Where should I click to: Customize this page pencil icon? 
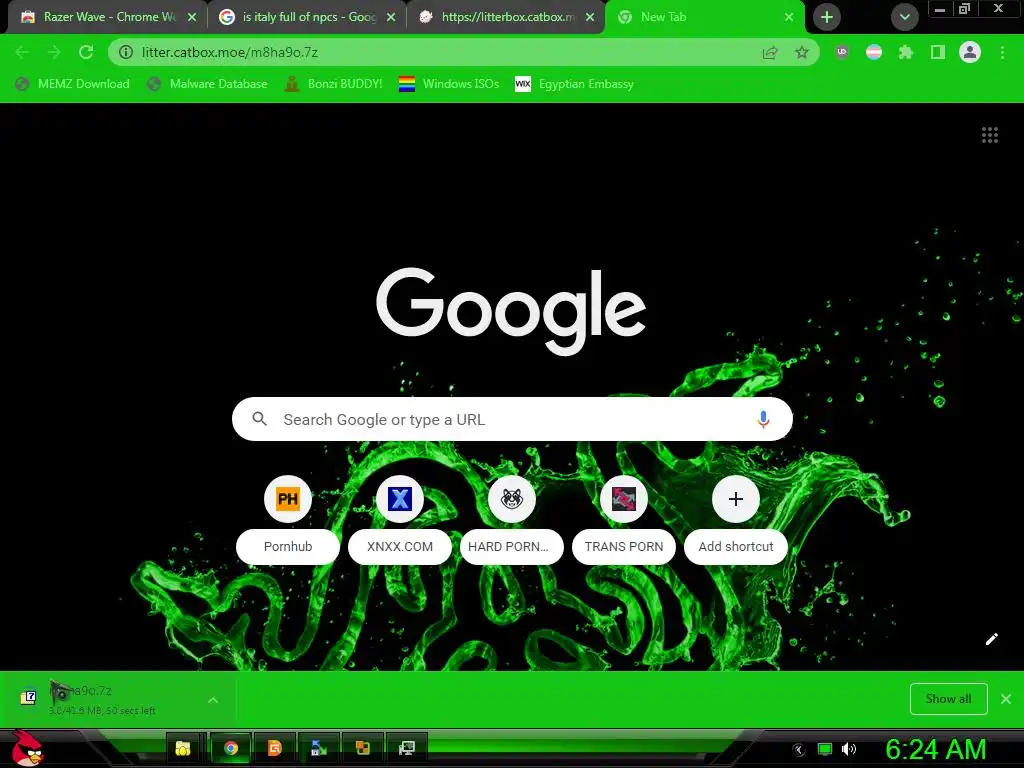(991, 639)
